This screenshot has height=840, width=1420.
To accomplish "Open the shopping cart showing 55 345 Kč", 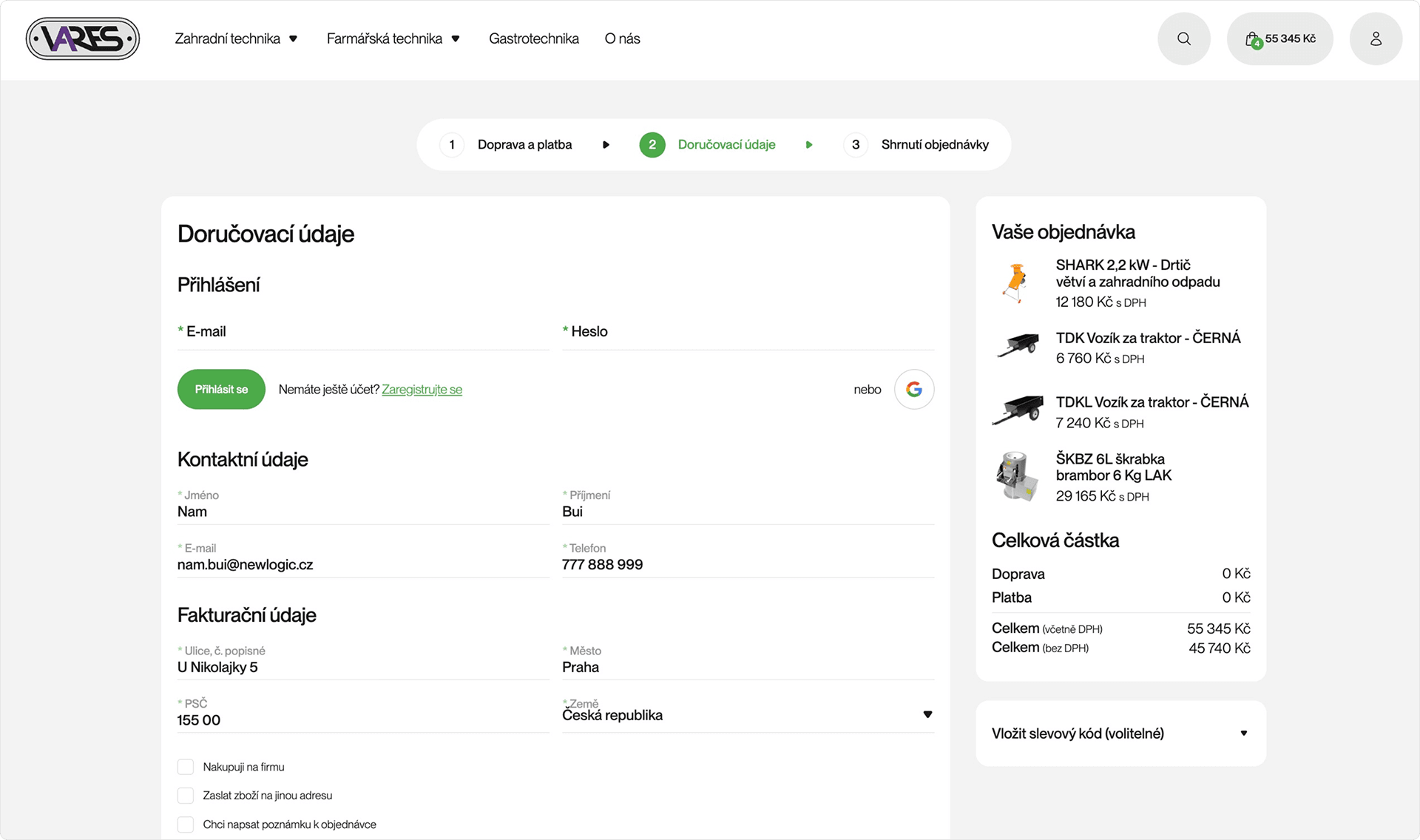I will (x=1279, y=38).
